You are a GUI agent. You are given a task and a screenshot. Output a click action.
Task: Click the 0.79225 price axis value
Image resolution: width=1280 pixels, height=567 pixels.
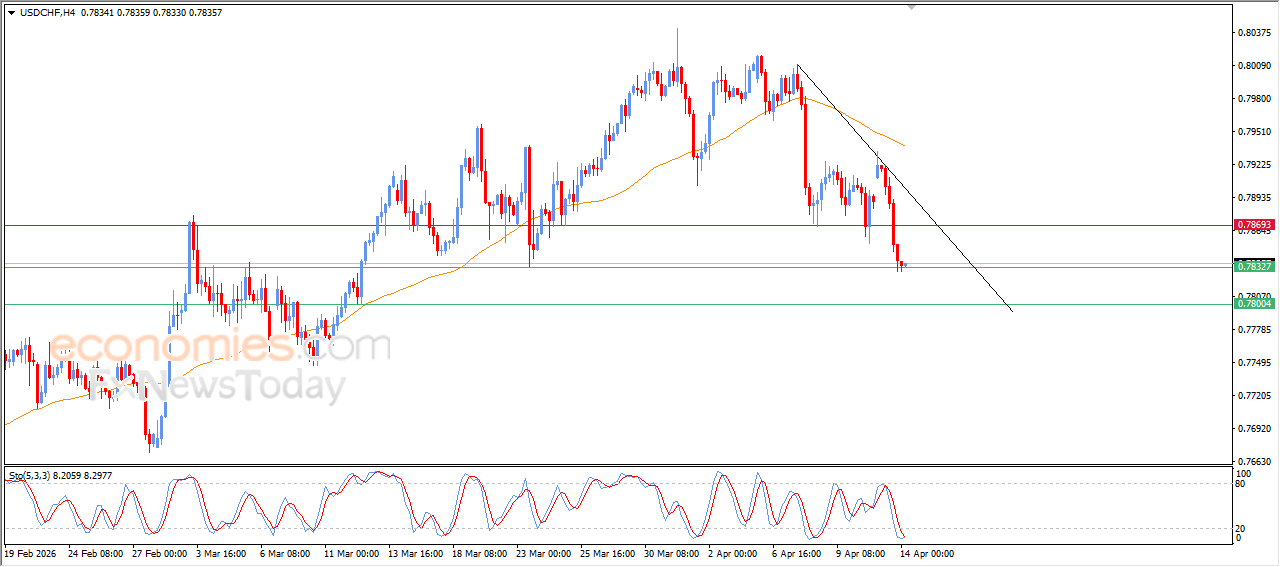click(x=1255, y=165)
